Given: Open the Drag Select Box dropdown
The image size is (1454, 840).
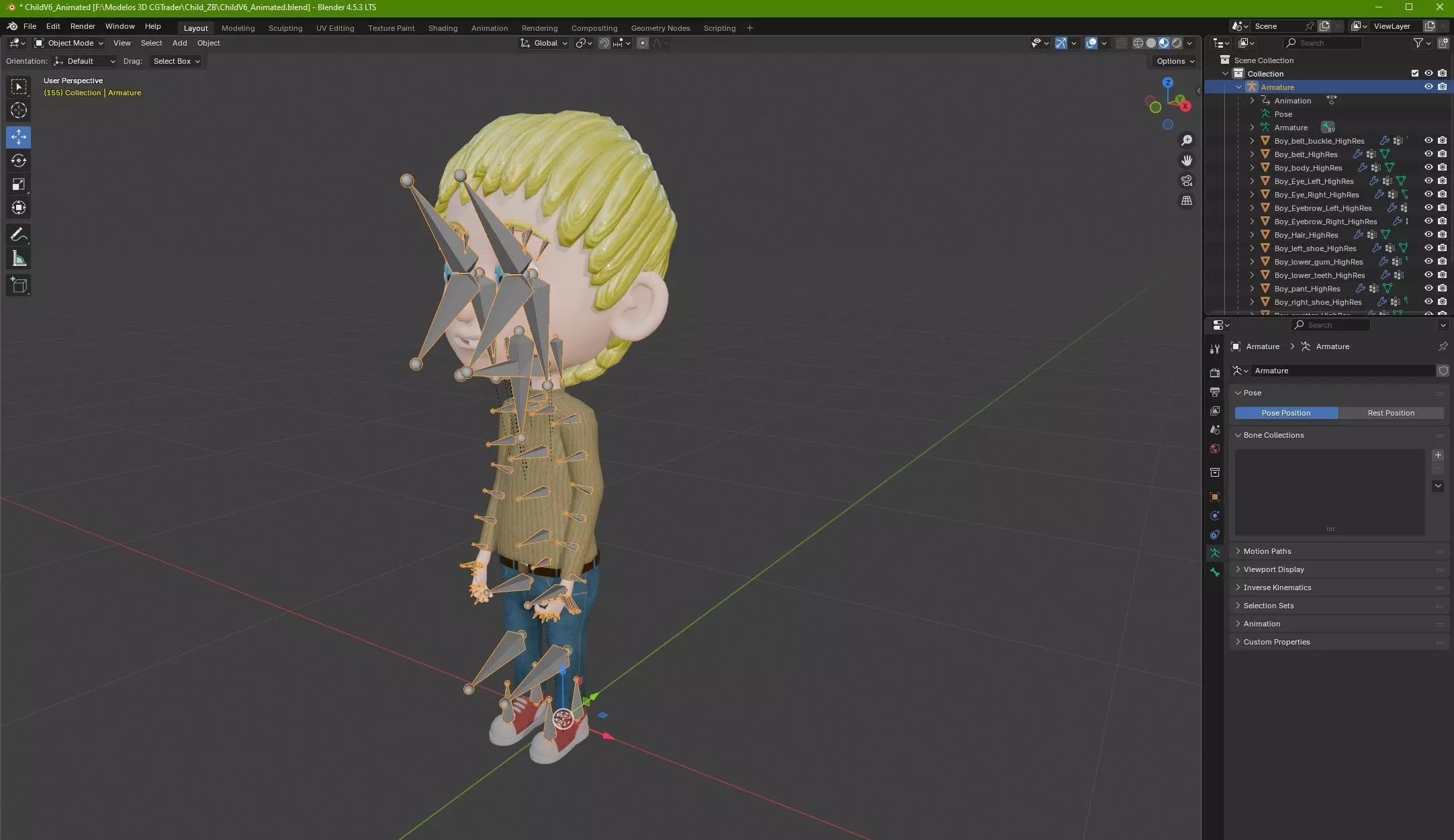Looking at the screenshot, I should 176,61.
